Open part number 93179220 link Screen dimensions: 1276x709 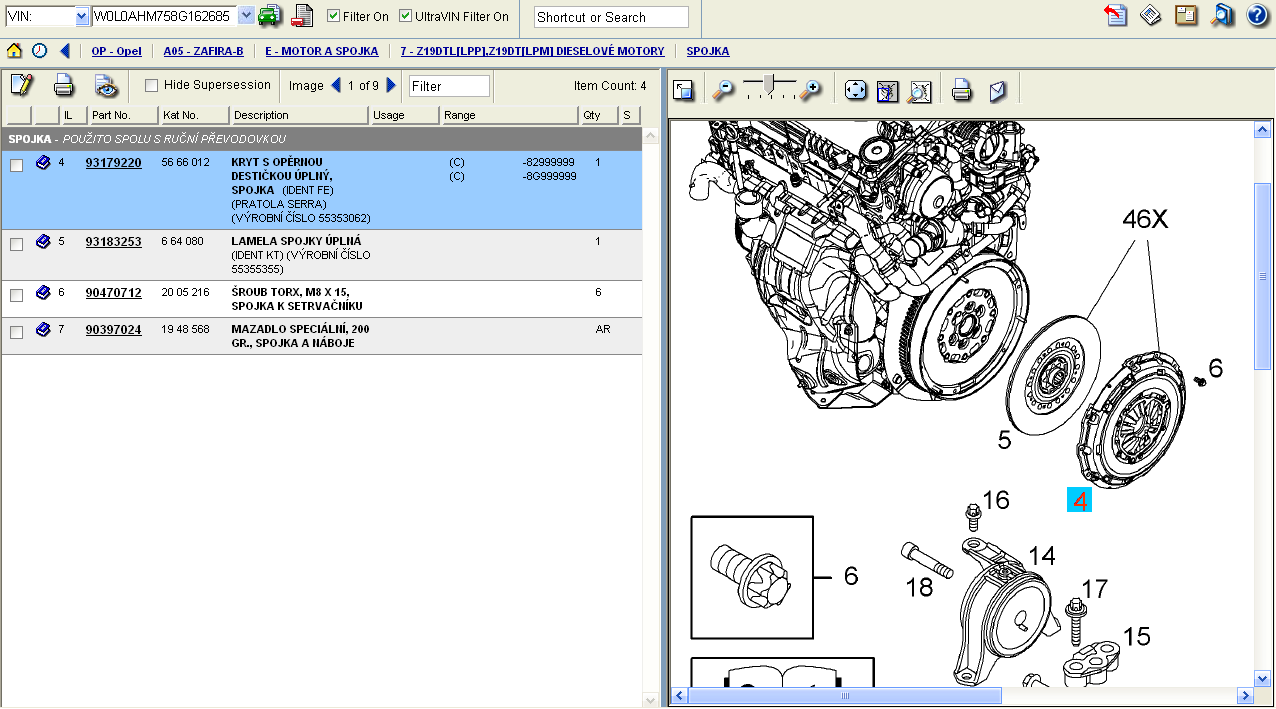(x=113, y=162)
